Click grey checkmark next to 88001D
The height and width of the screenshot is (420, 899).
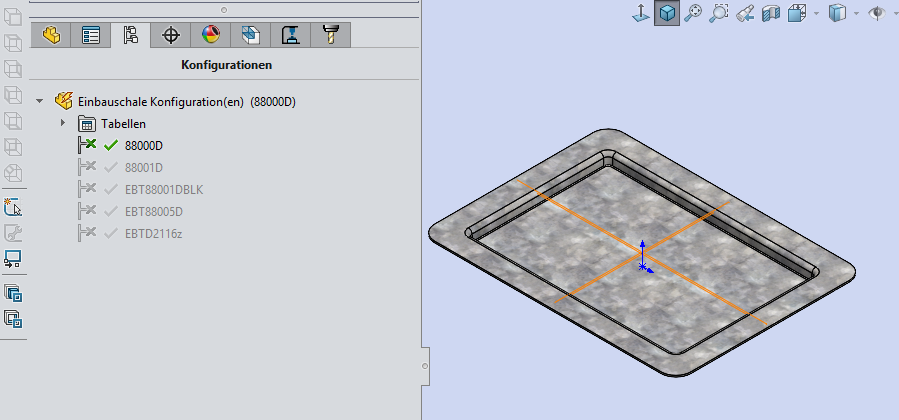tap(111, 168)
